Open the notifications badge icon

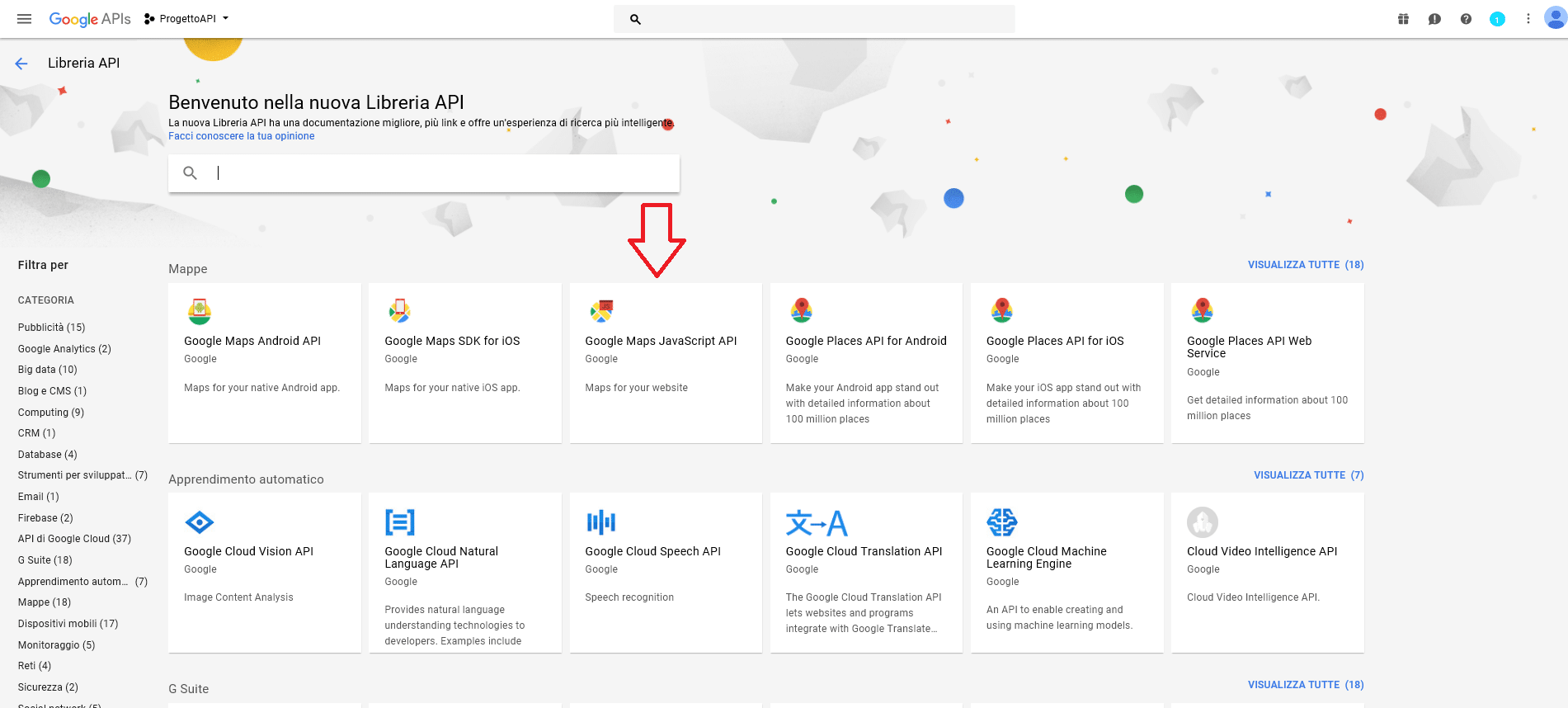1497,19
